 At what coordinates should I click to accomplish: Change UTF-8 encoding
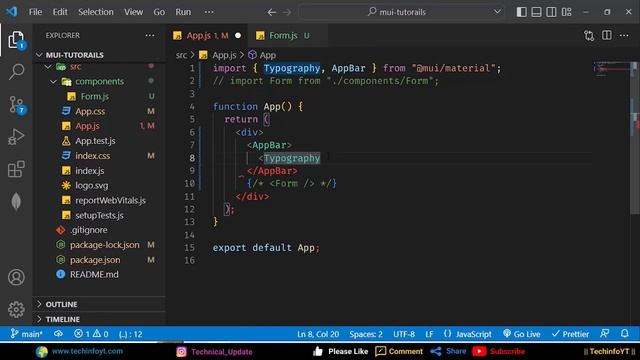[x=404, y=334]
